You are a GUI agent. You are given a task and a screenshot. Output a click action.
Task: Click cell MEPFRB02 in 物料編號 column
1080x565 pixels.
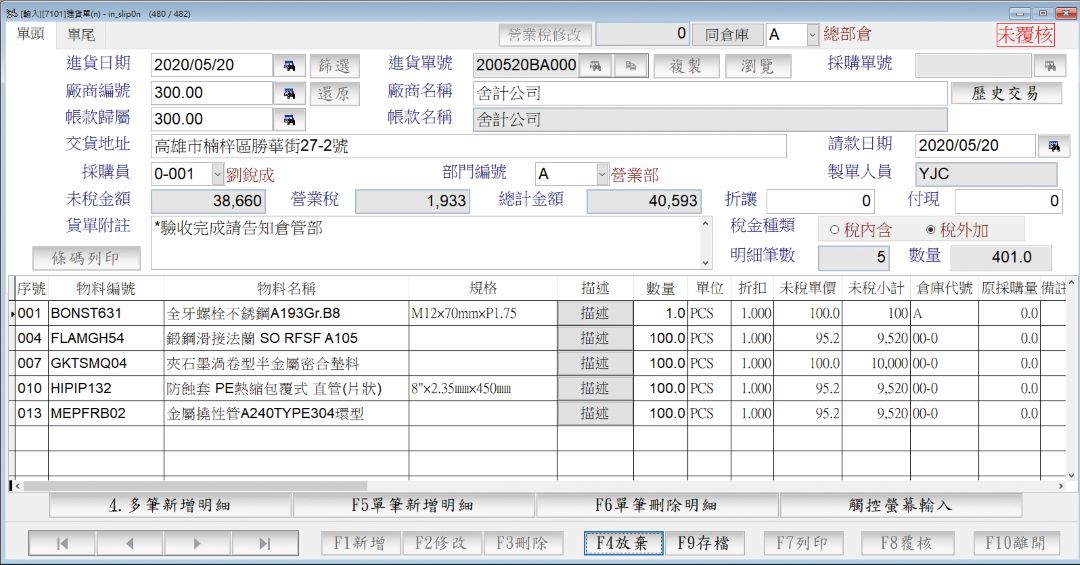tap(106, 413)
